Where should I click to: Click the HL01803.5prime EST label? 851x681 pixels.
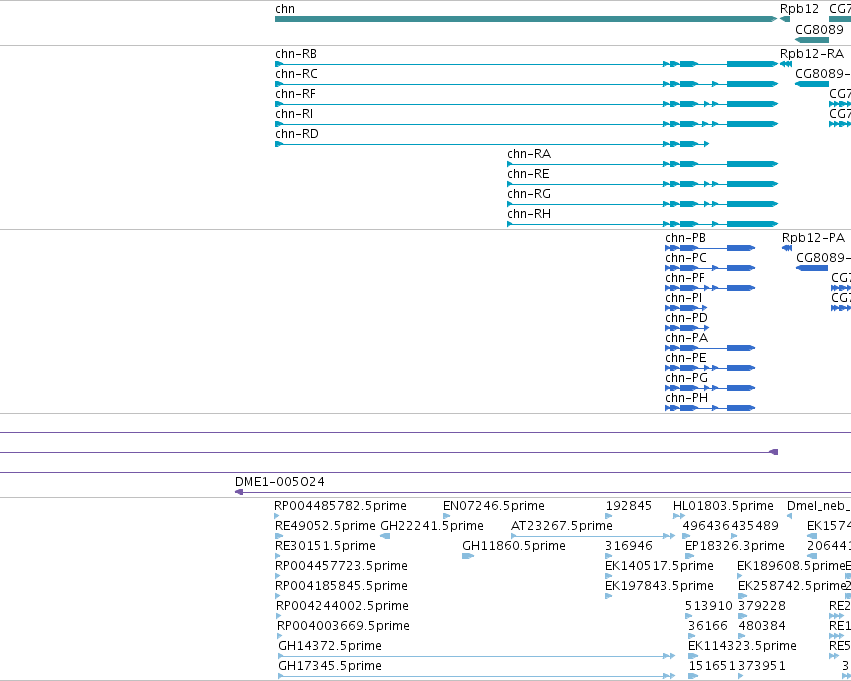click(x=723, y=506)
